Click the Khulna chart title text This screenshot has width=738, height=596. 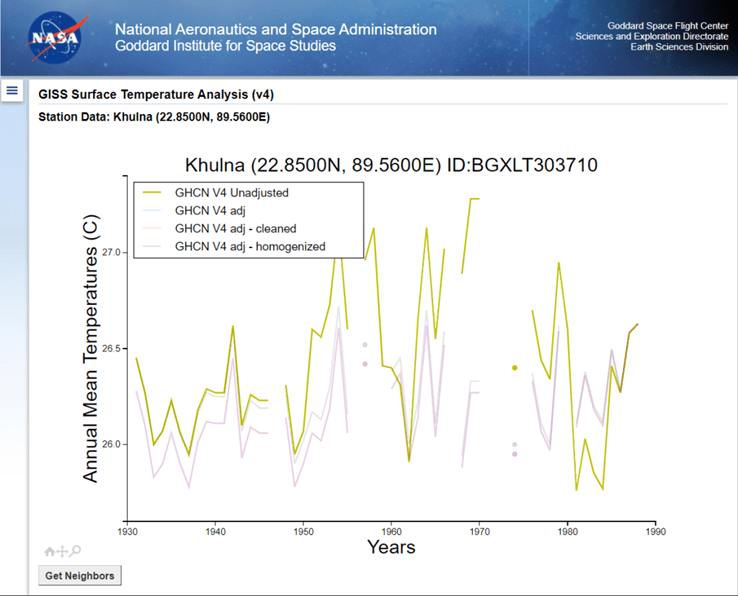[391, 164]
